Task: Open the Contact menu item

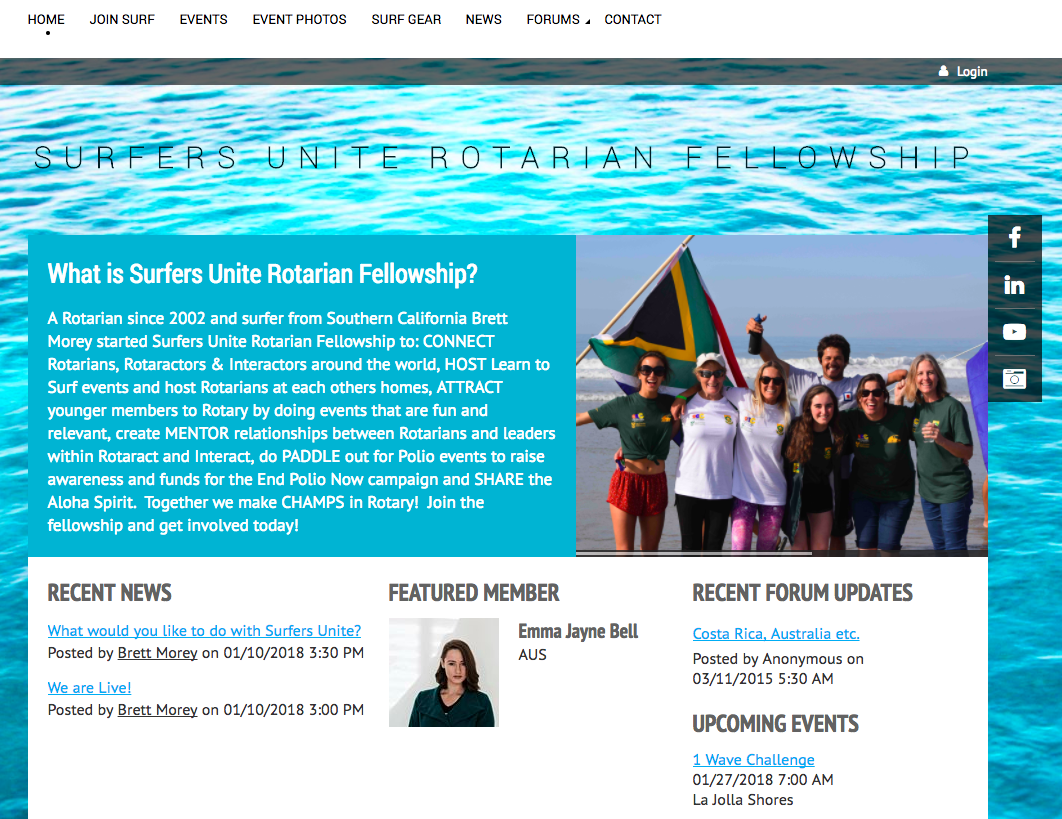Action: pos(633,20)
